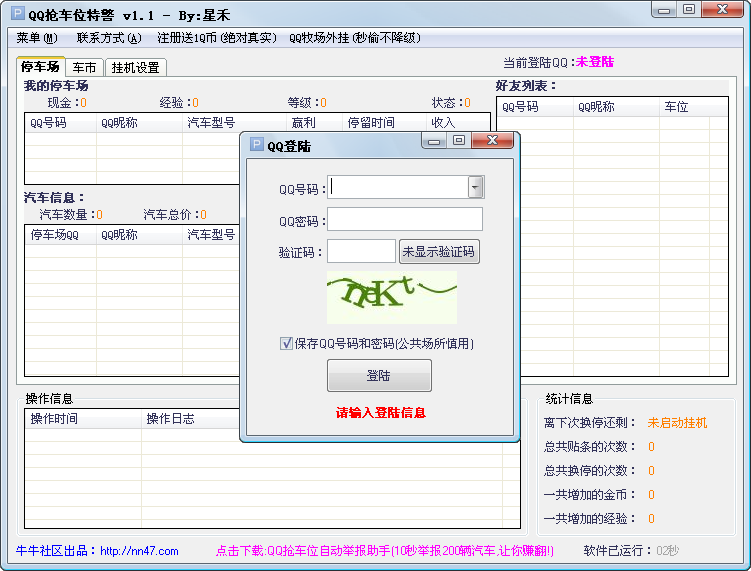Expand the QQ号码 dropdown arrow

(x=475, y=187)
